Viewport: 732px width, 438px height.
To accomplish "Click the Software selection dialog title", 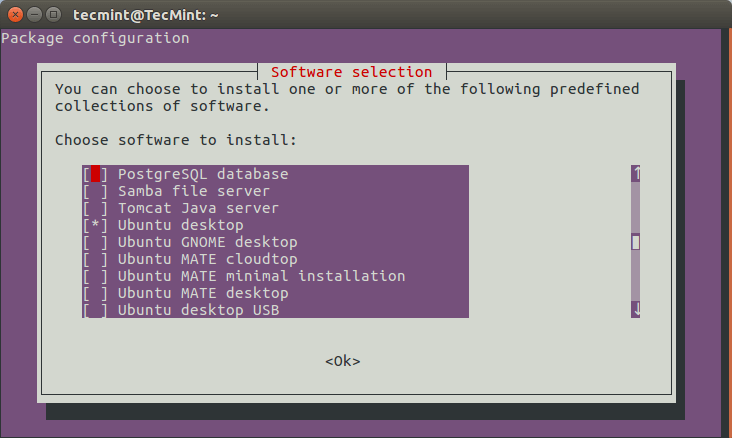I will [351, 72].
